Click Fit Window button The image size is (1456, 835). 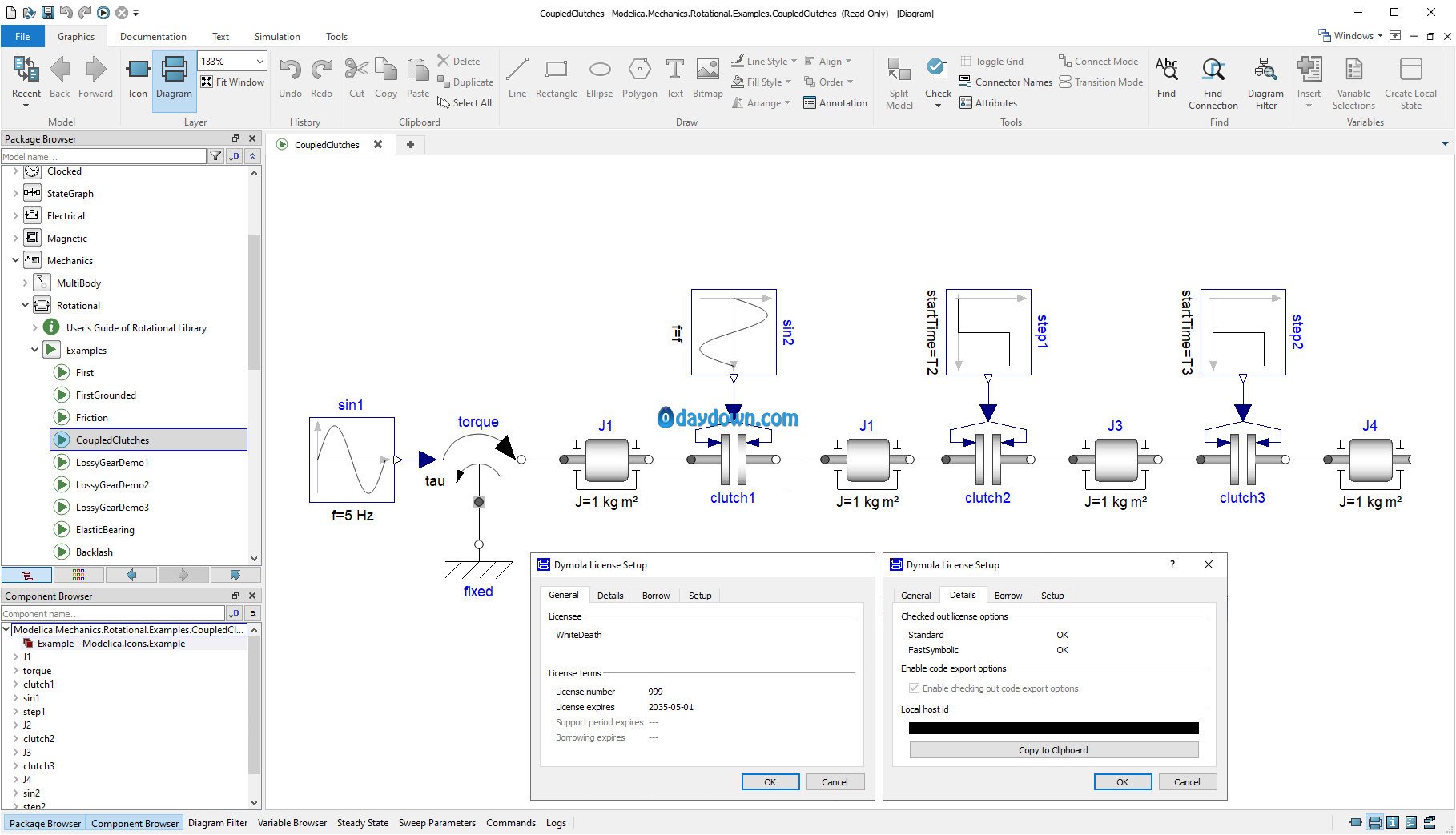click(x=232, y=82)
